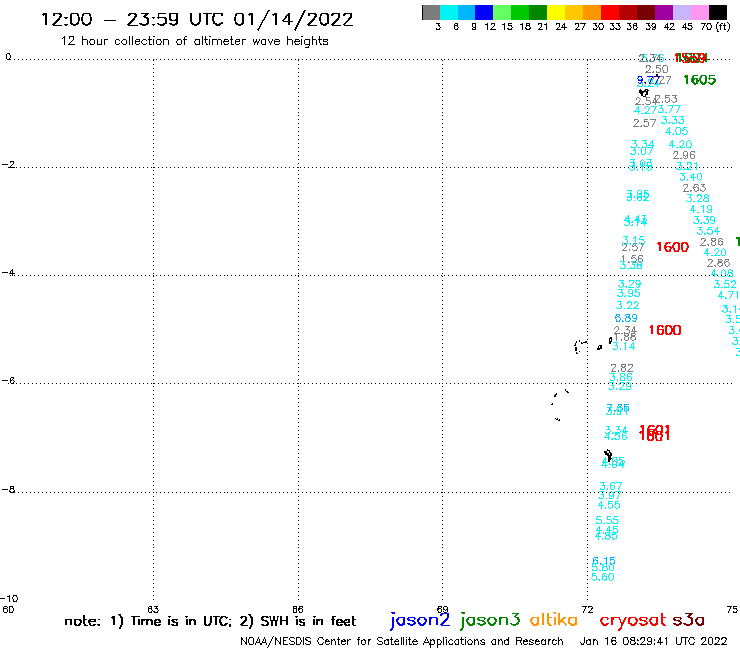Click the "-10" latitude axis label
The image size is (740, 650).
[x=9, y=599]
